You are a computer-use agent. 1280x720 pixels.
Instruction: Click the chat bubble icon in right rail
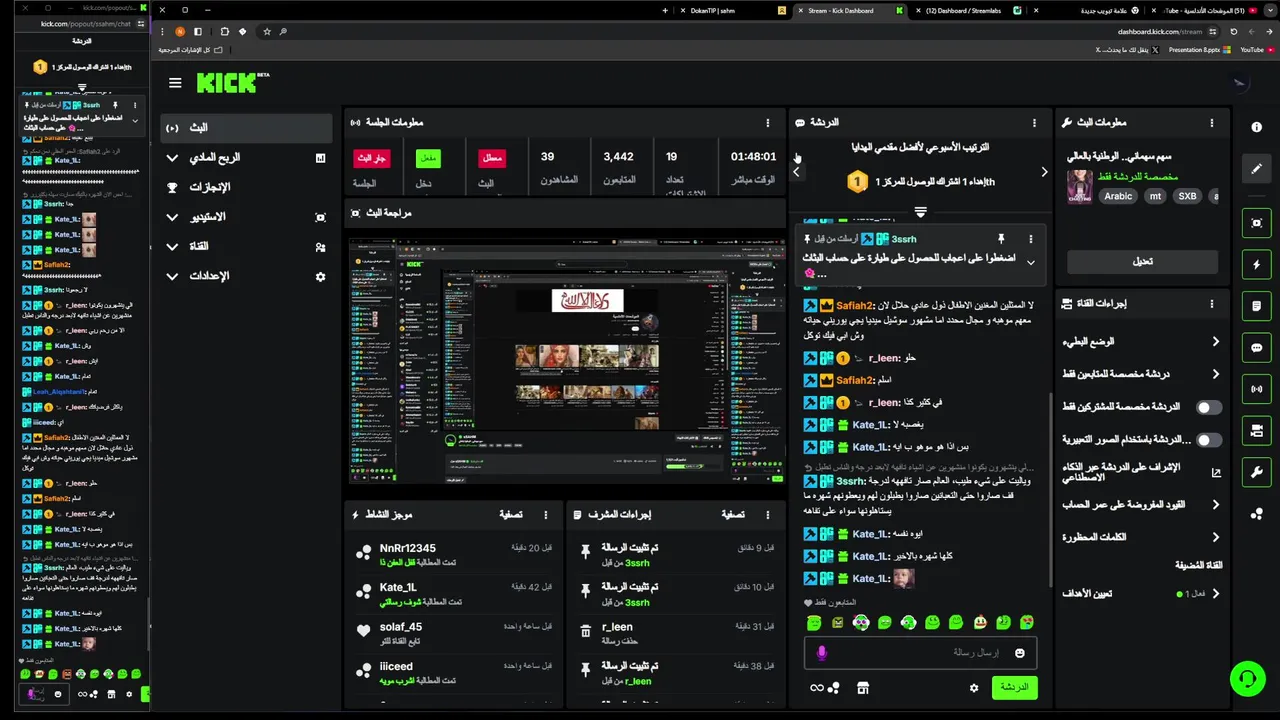[x=1257, y=348]
